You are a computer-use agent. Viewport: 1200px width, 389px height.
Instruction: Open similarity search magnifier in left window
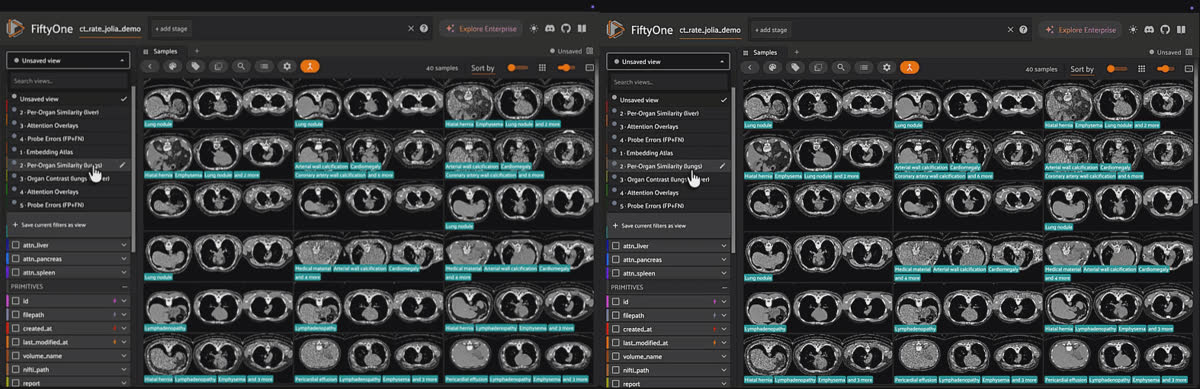coord(242,67)
